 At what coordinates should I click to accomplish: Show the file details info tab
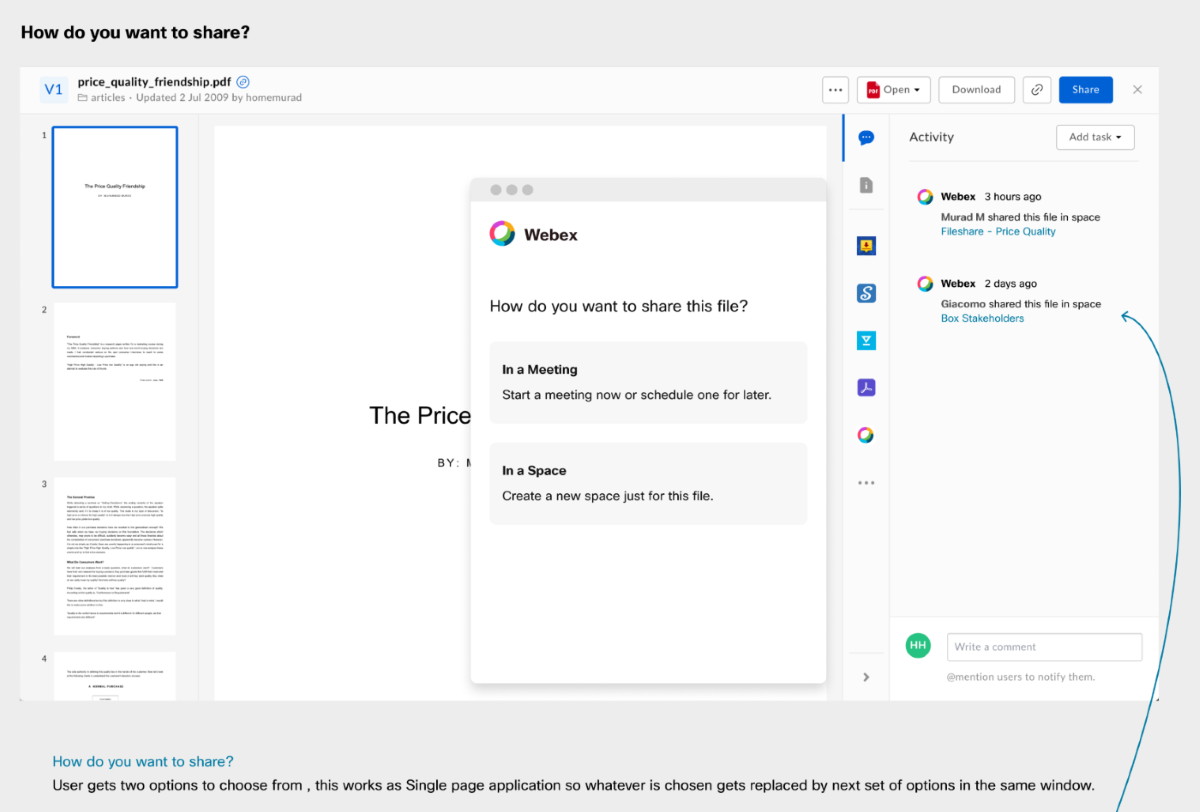coord(866,185)
